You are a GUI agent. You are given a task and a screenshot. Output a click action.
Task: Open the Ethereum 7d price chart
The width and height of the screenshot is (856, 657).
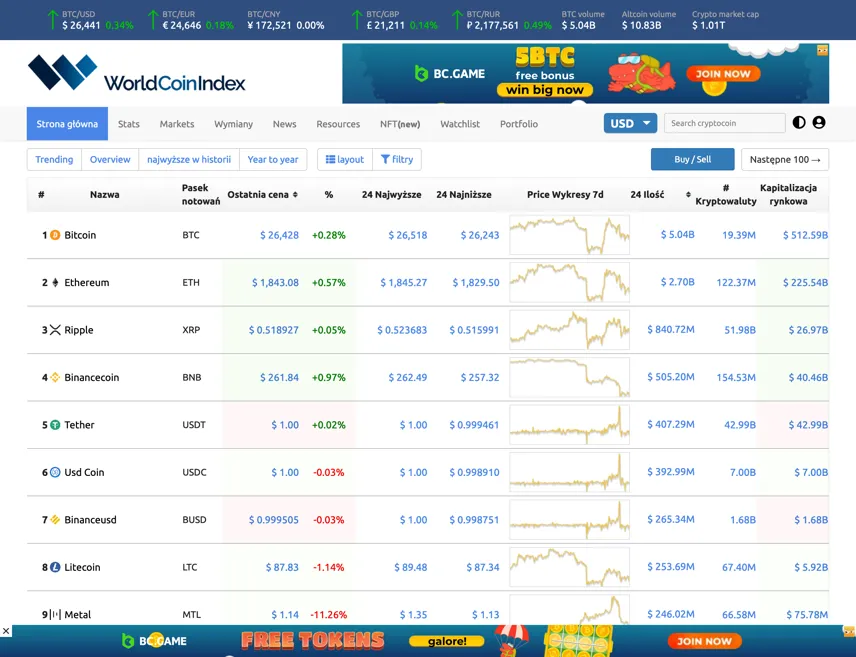569,282
